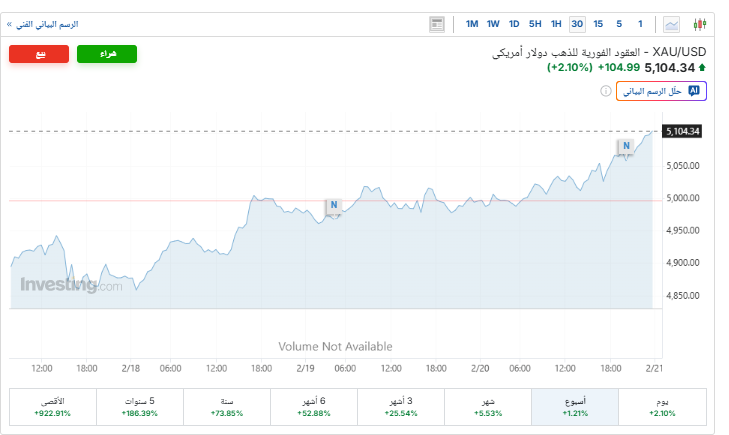Screen dimensions: 729x435
Task: Switch to candlestick chart type
Action: [699, 24]
